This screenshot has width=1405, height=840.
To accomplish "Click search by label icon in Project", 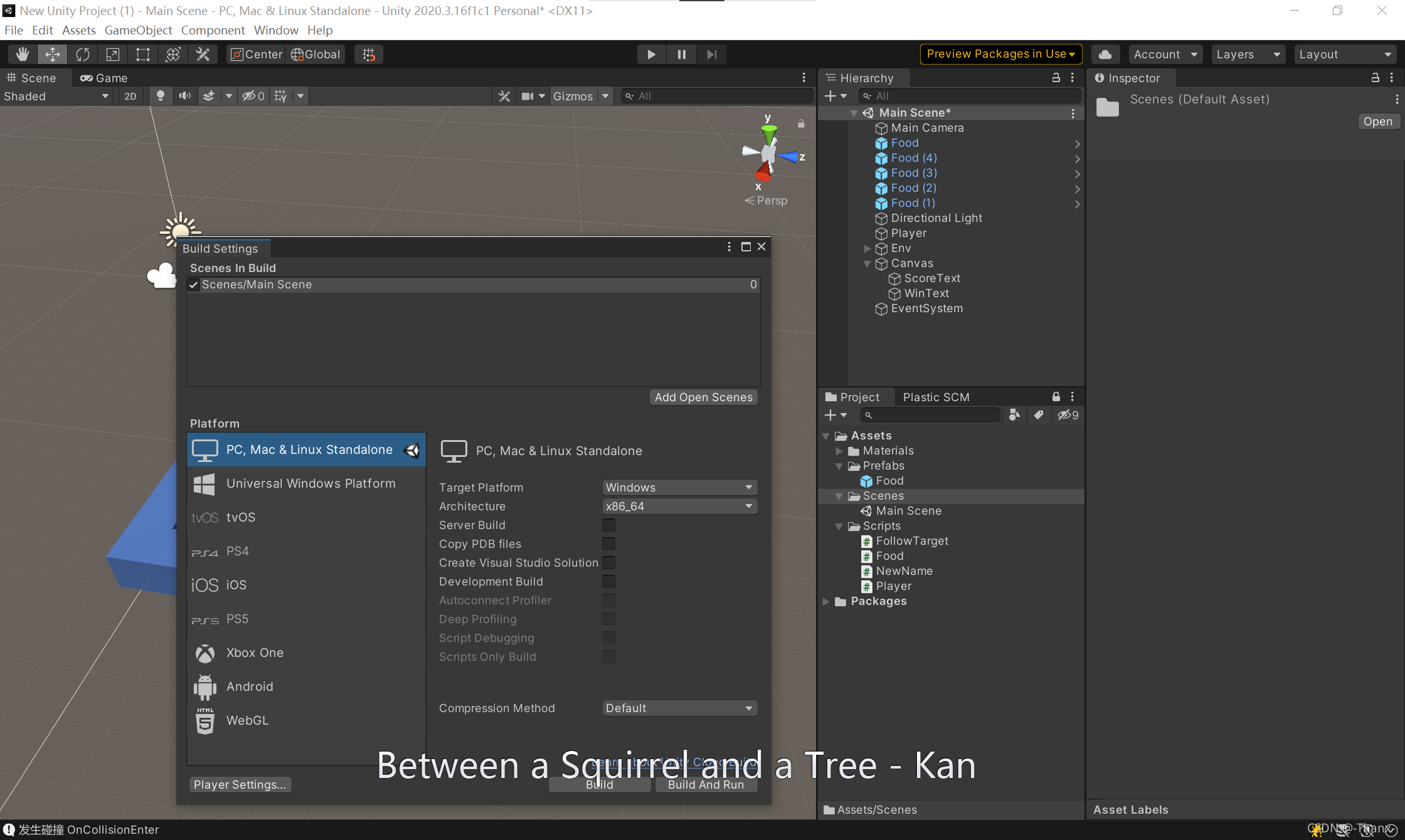I will click(x=1039, y=415).
